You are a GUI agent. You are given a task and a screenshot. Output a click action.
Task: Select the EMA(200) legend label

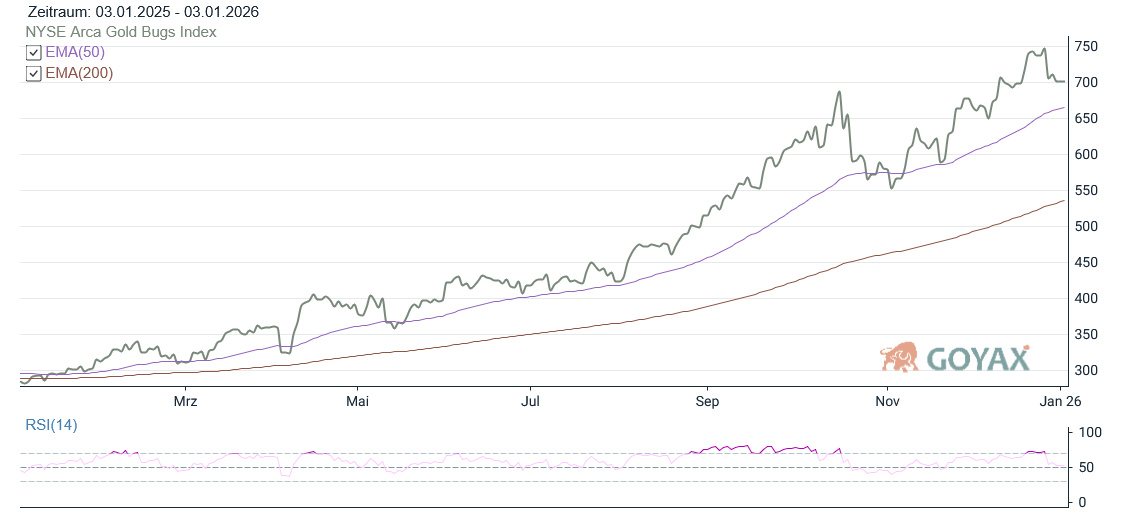(79, 73)
